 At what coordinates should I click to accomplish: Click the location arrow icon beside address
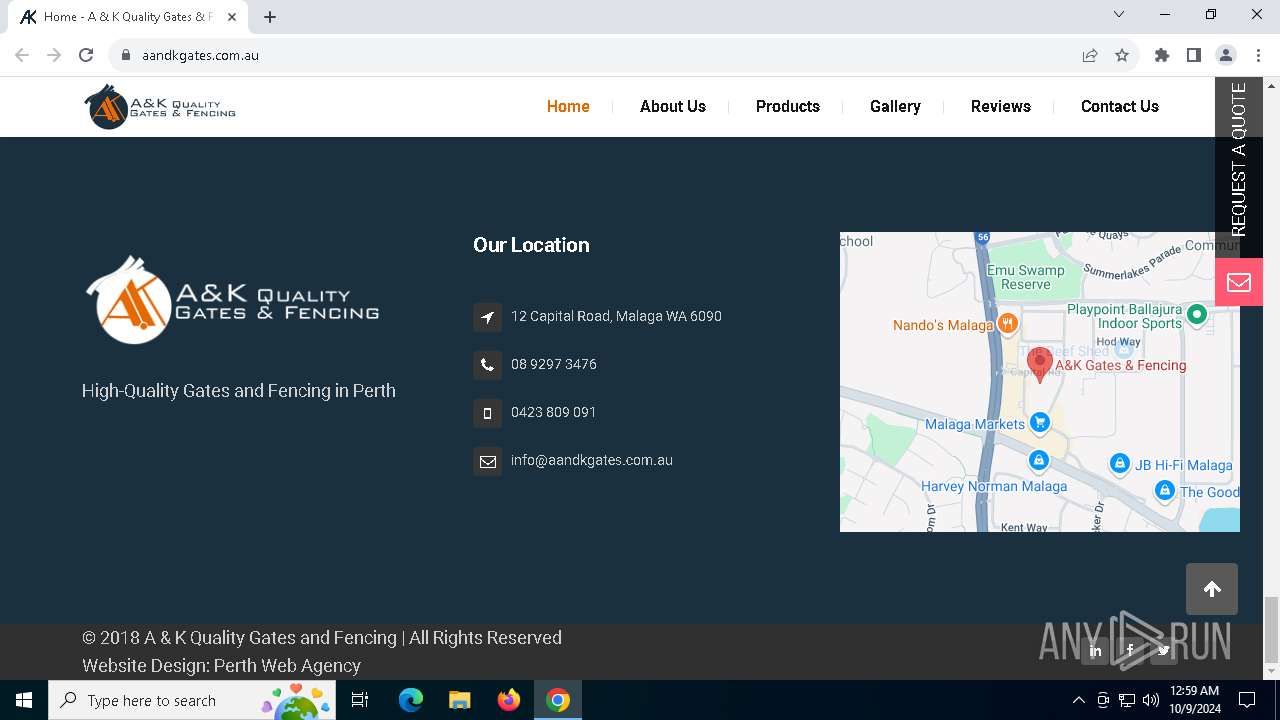click(x=487, y=317)
